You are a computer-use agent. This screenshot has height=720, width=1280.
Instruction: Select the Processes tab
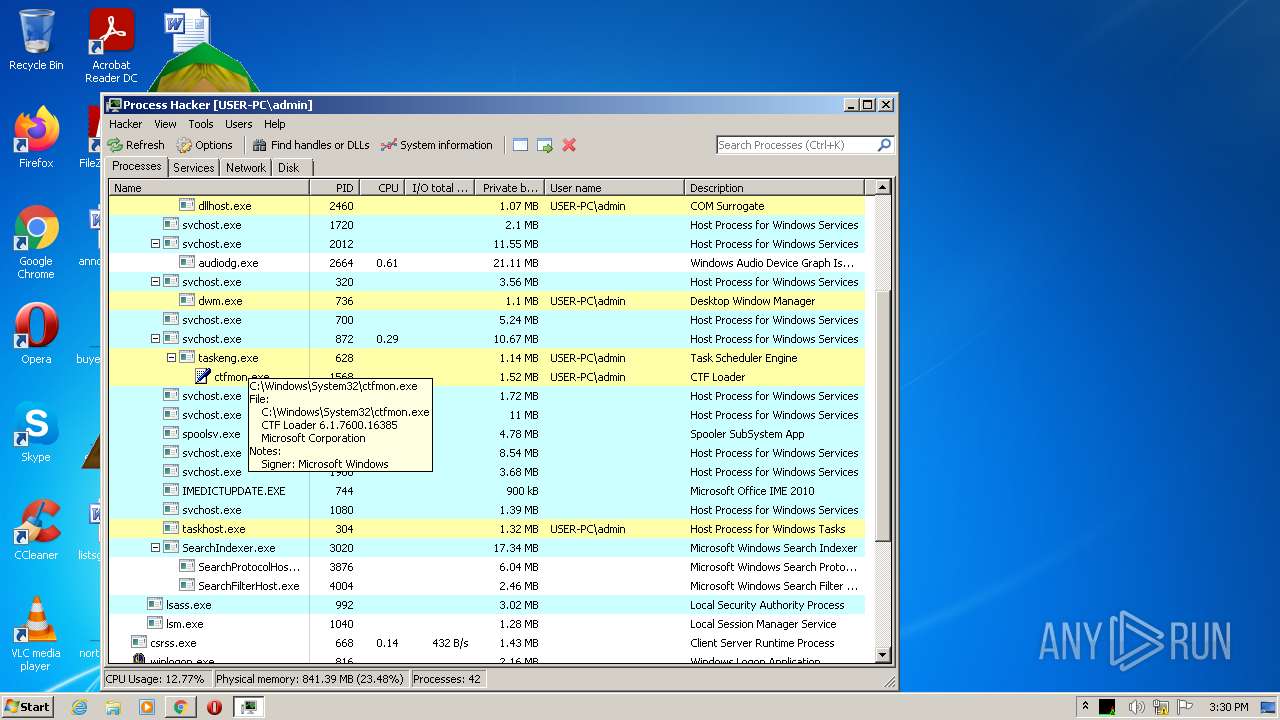click(136, 167)
